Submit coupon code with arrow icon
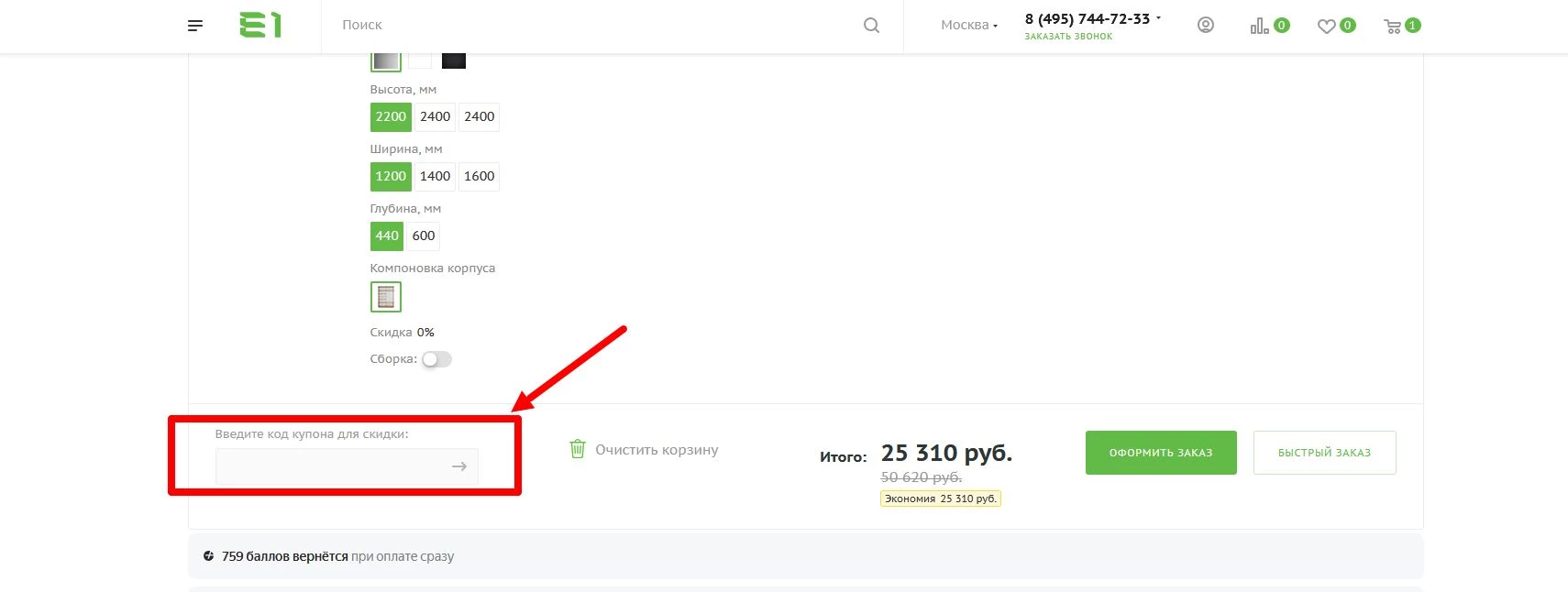The width and height of the screenshot is (1568, 592). tap(459, 466)
